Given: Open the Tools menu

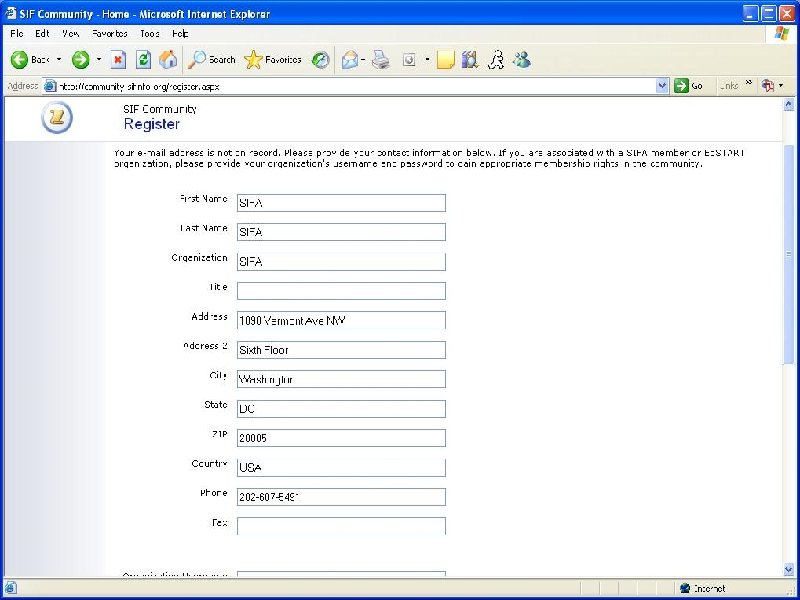Looking at the screenshot, I should [149, 34].
